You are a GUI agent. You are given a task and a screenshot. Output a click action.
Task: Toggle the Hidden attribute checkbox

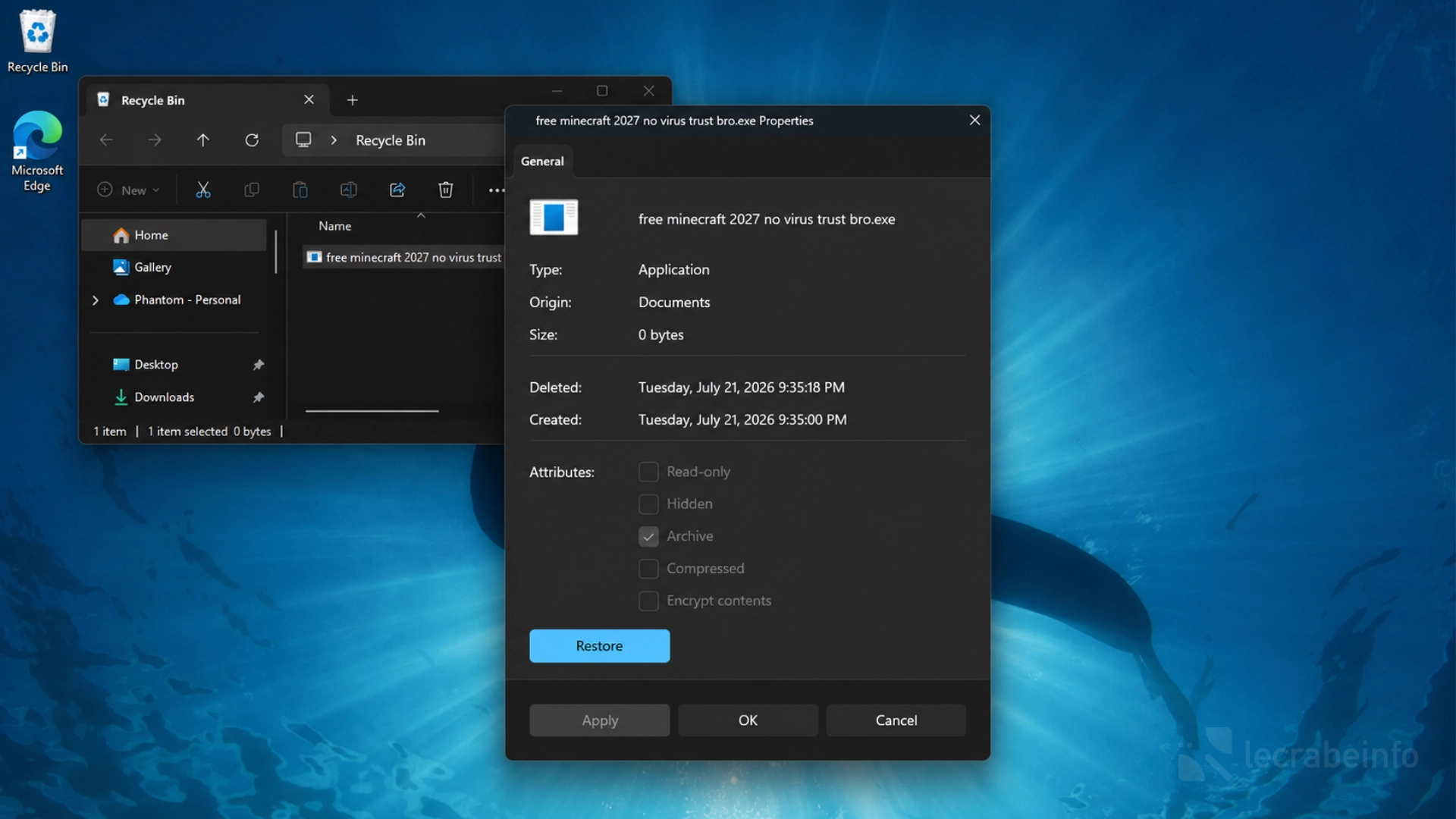click(x=648, y=504)
